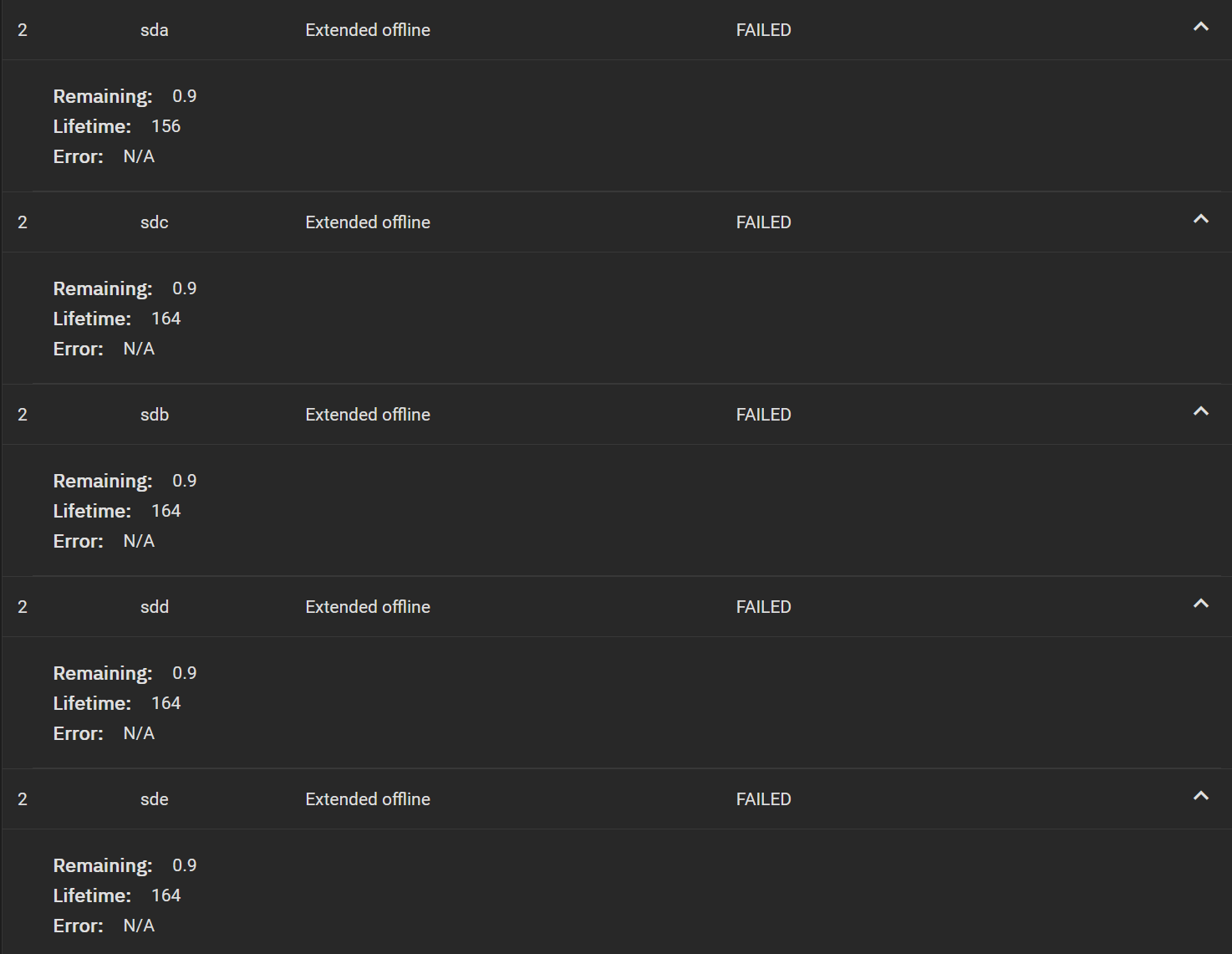
Task: Select the sdc disk name
Action: click(x=155, y=222)
